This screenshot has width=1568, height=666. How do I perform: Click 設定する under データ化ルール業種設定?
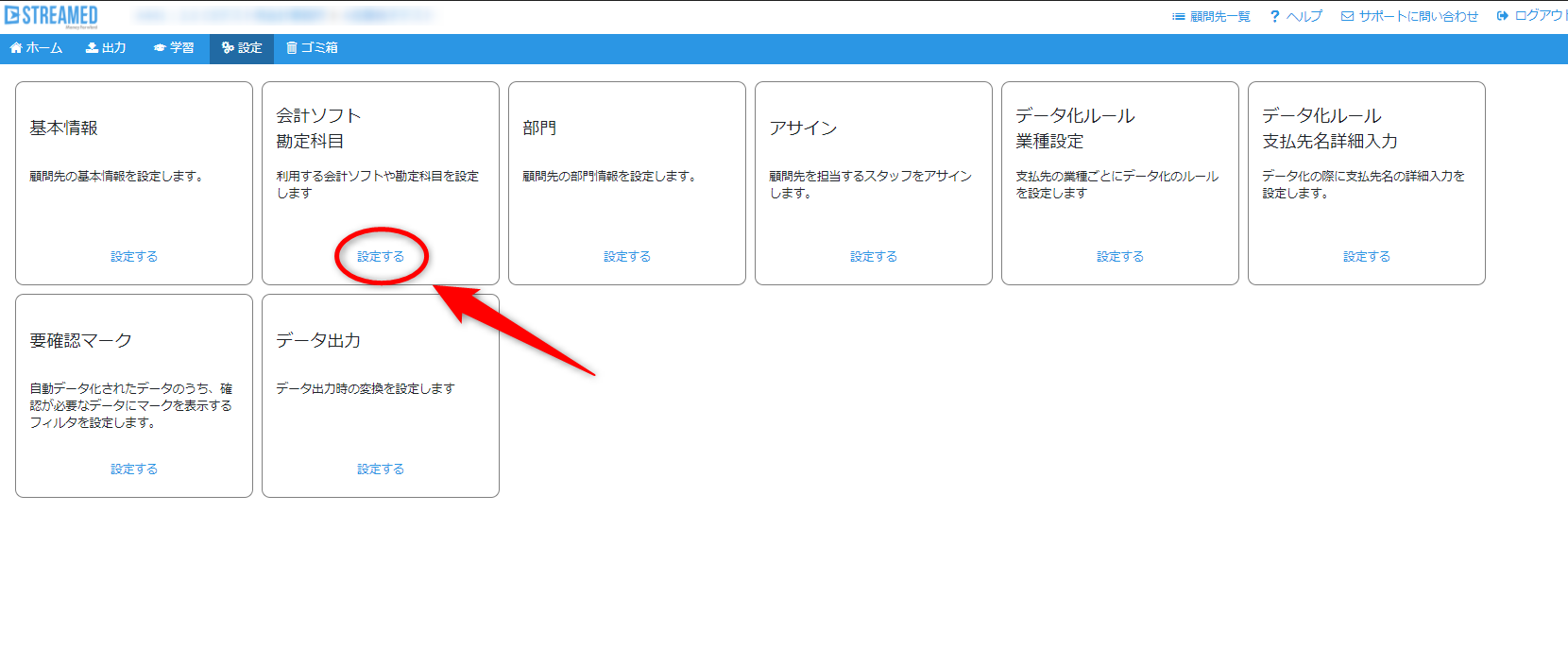click(x=1120, y=257)
